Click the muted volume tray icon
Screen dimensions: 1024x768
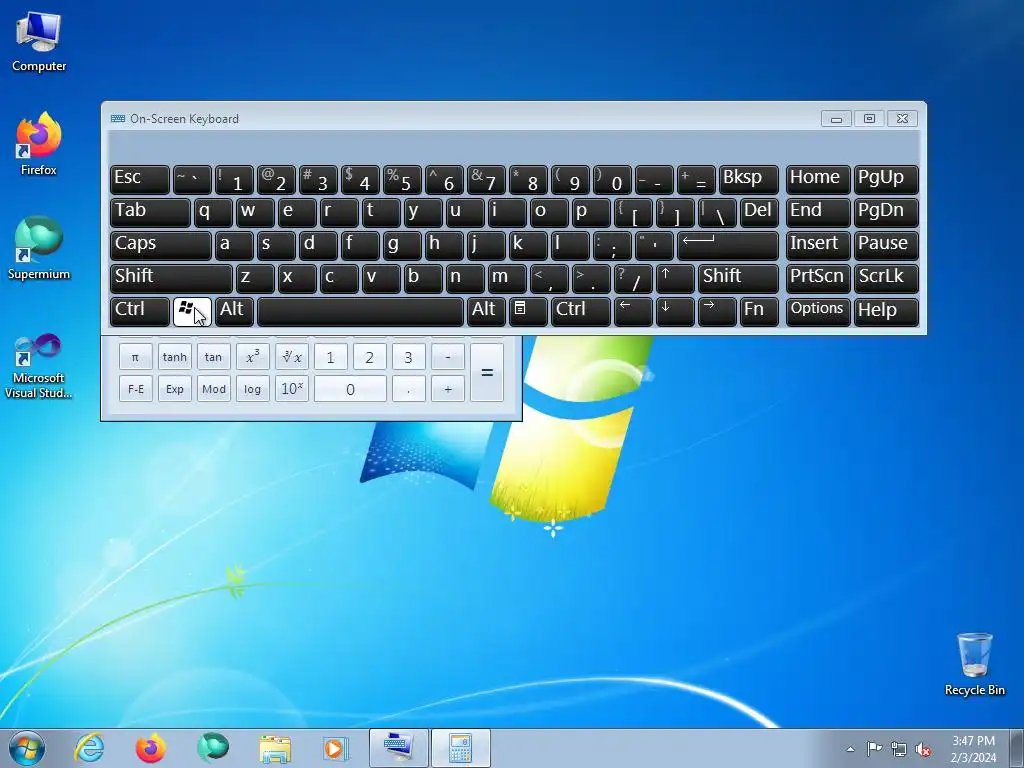tap(923, 749)
